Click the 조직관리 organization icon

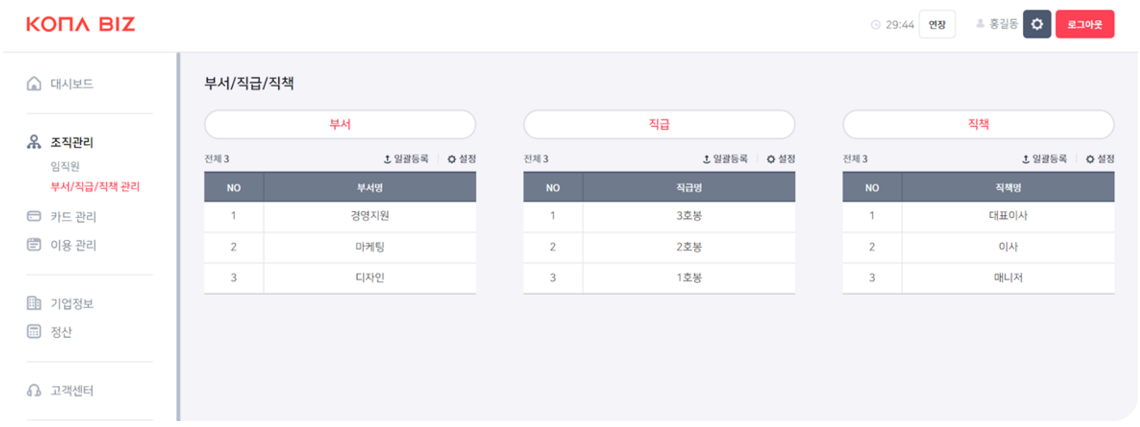33,143
